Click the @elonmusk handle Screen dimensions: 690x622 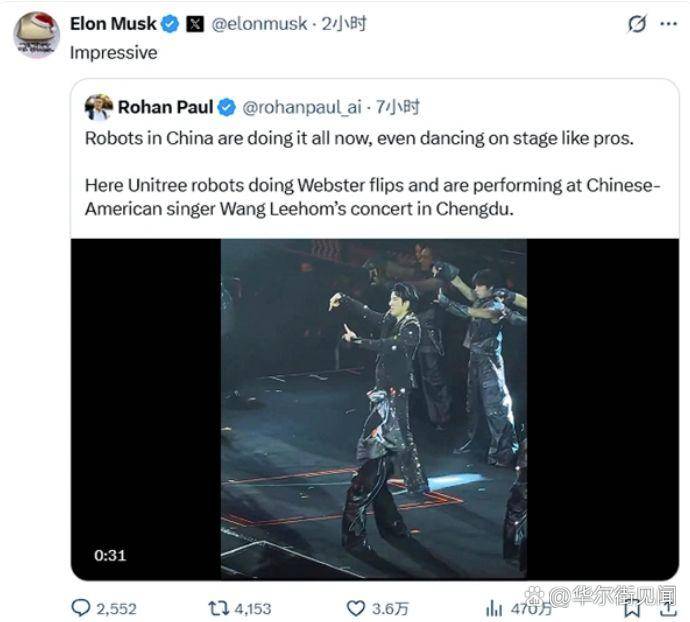click(x=259, y=24)
